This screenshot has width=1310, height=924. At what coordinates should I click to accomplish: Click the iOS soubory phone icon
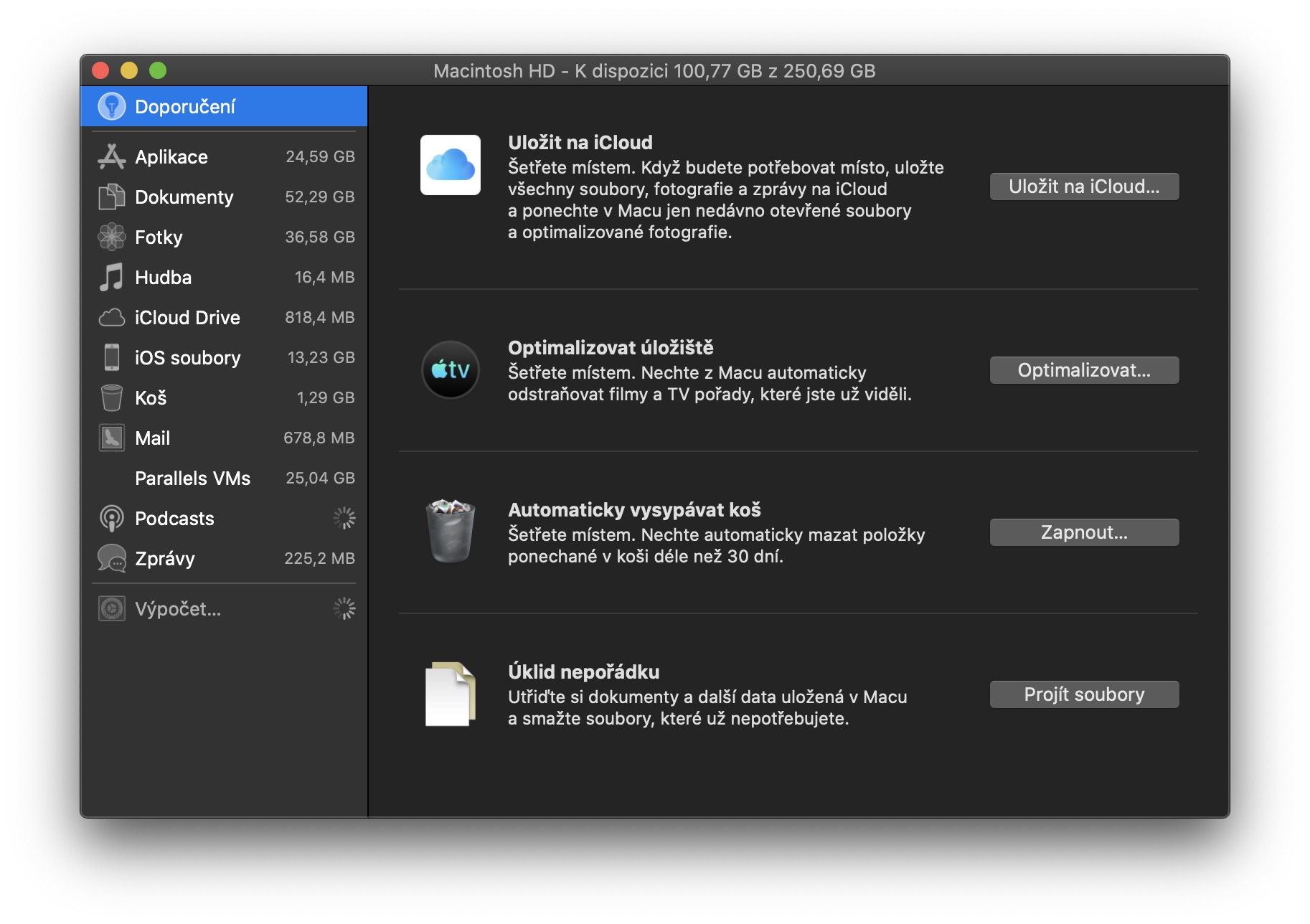pos(111,357)
